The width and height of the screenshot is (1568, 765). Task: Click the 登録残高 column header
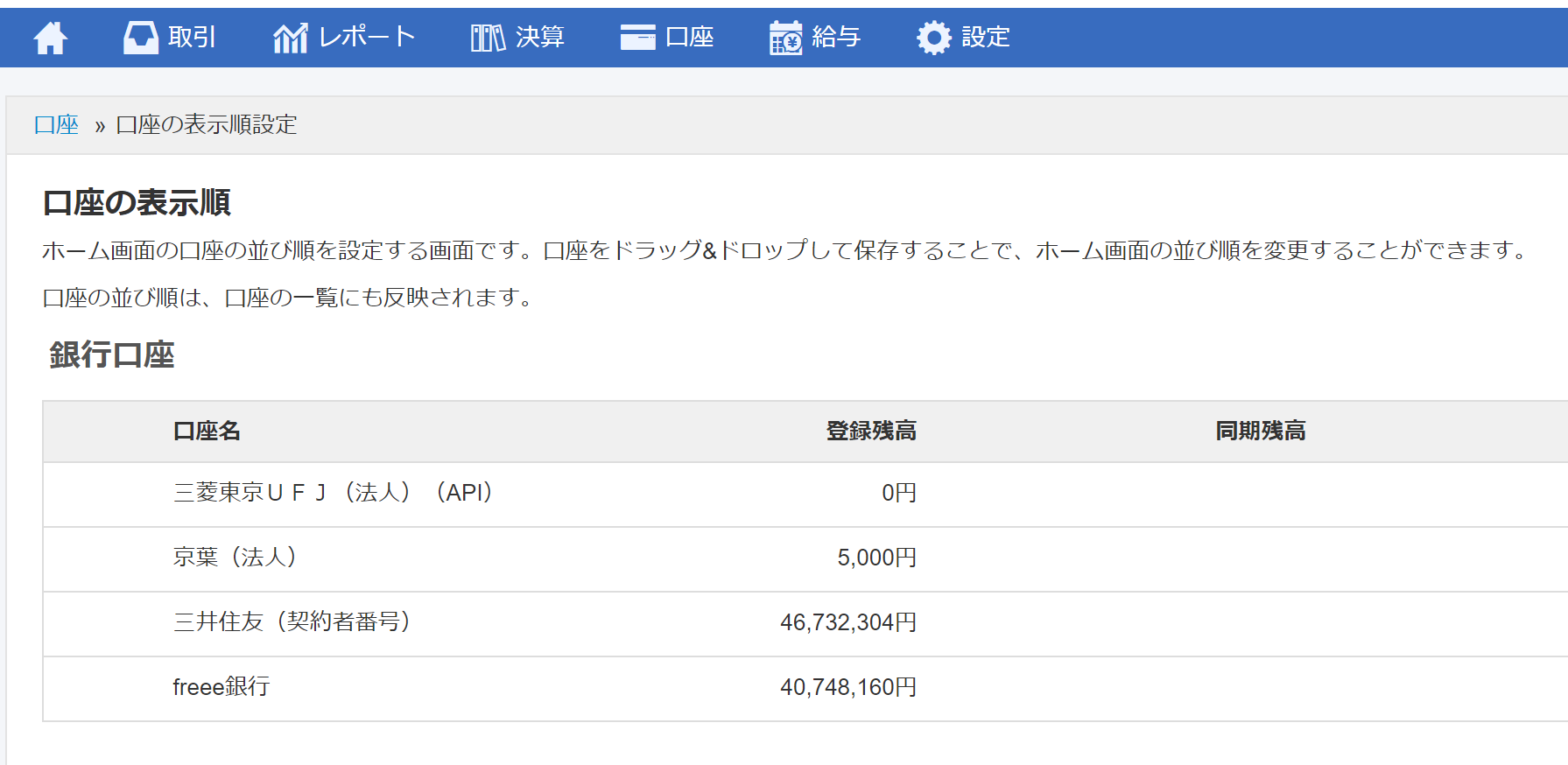tap(871, 432)
